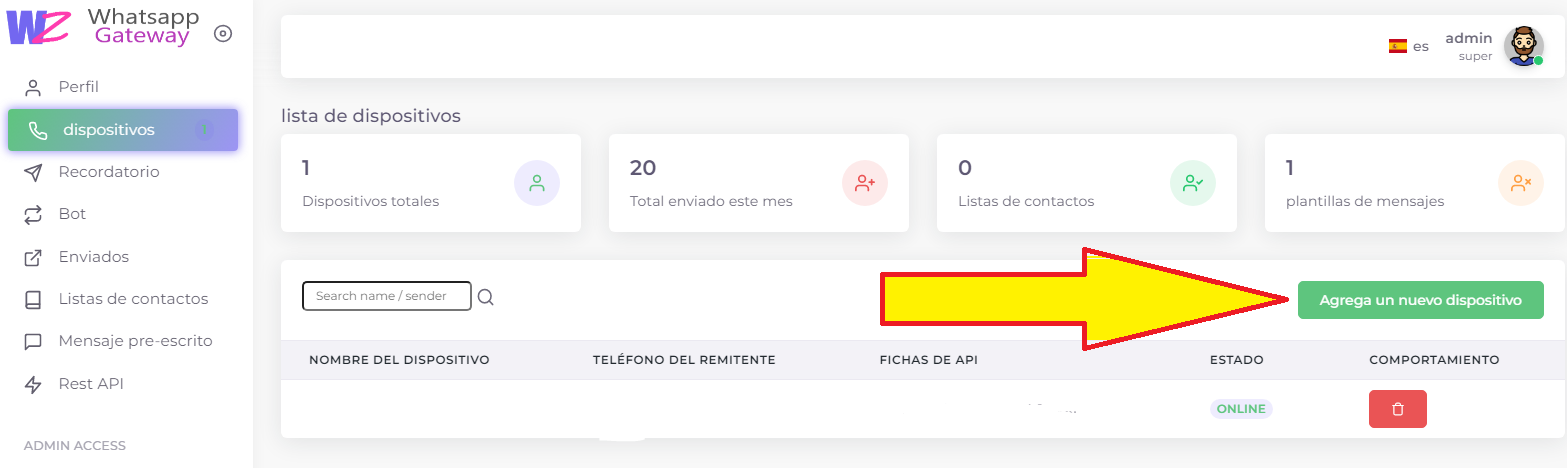Open admin avatar profile menu
The width and height of the screenshot is (1567, 468).
[x=1523, y=46]
